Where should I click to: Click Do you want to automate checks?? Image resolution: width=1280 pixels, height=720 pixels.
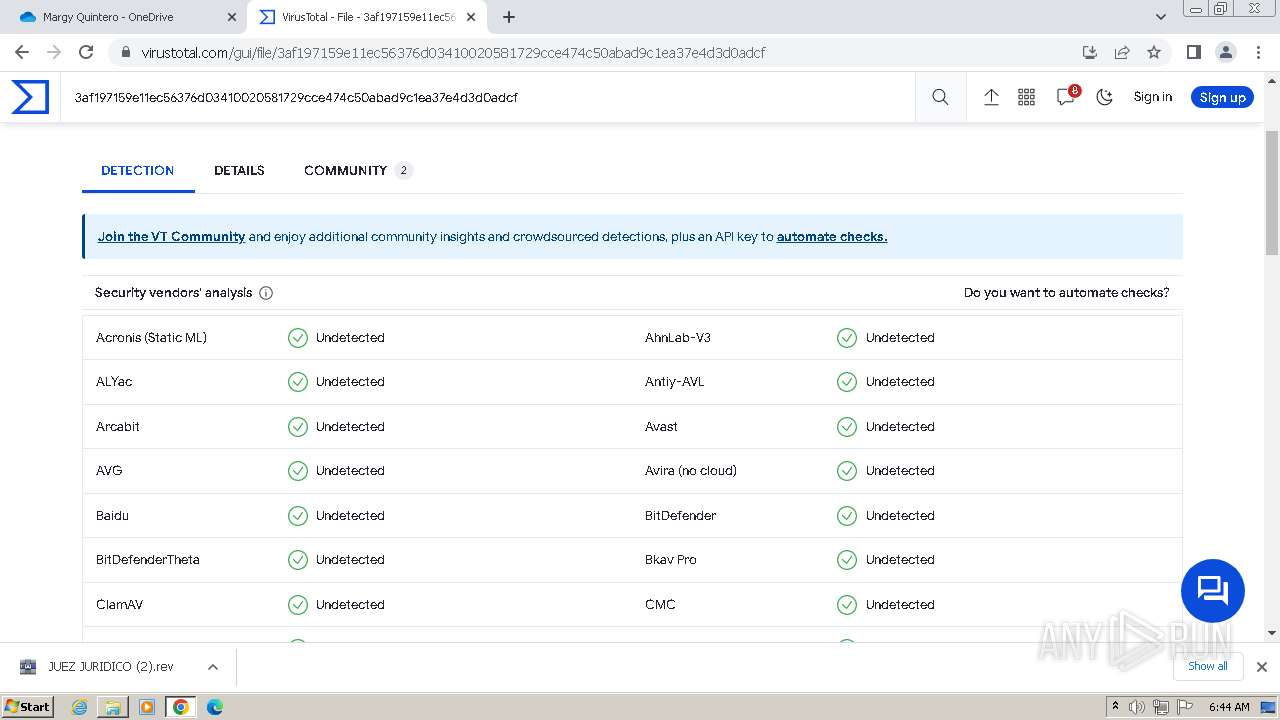[1066, 293]
